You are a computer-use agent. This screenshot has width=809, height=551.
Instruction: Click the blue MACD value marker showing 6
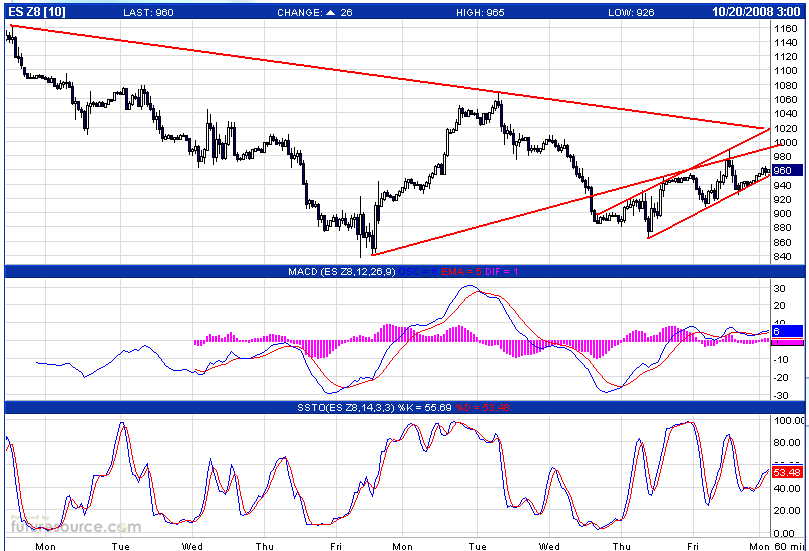click(787, 331)
